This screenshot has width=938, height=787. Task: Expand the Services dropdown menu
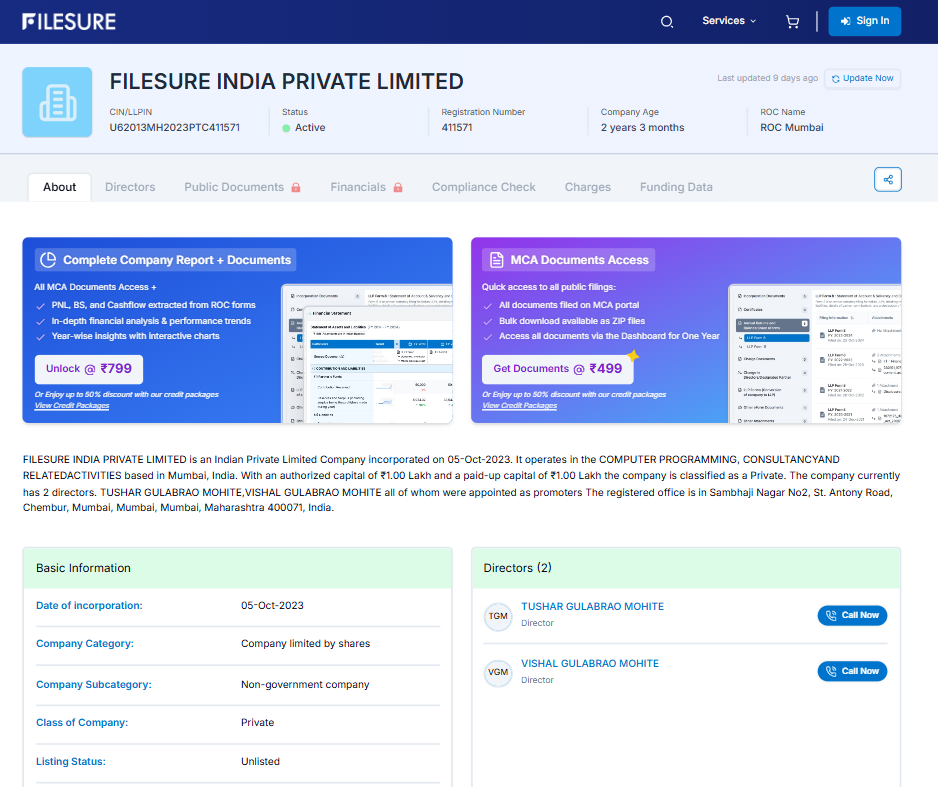pyautogui.click(x=728, y=21)
